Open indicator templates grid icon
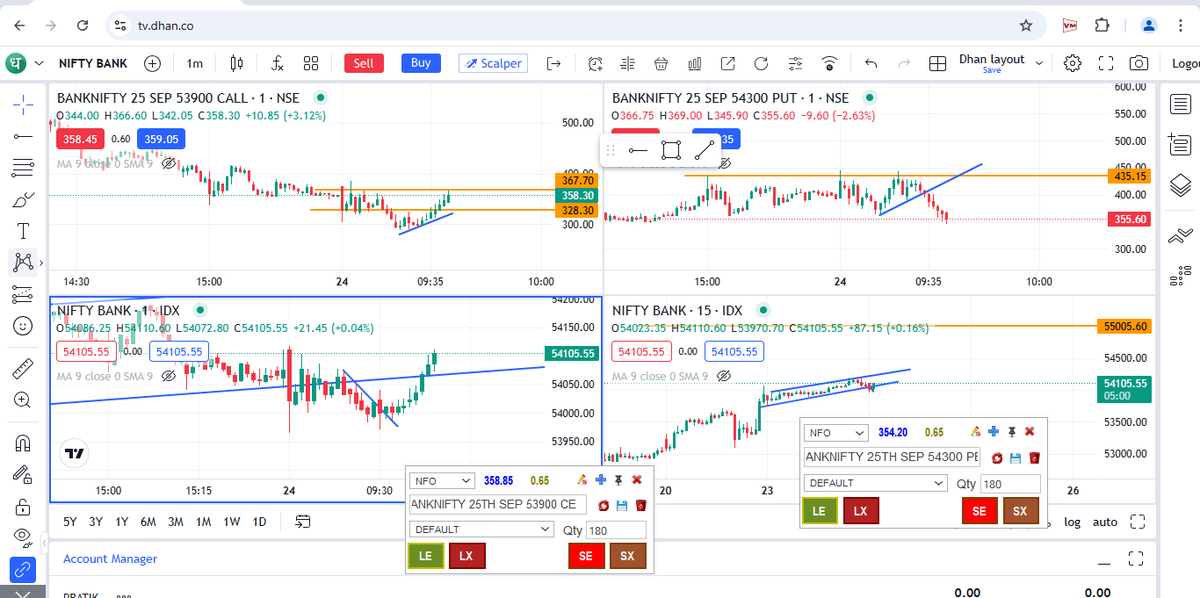This screenshot has width=1200, height=598. pyautogui.click(x=311, y=63)
